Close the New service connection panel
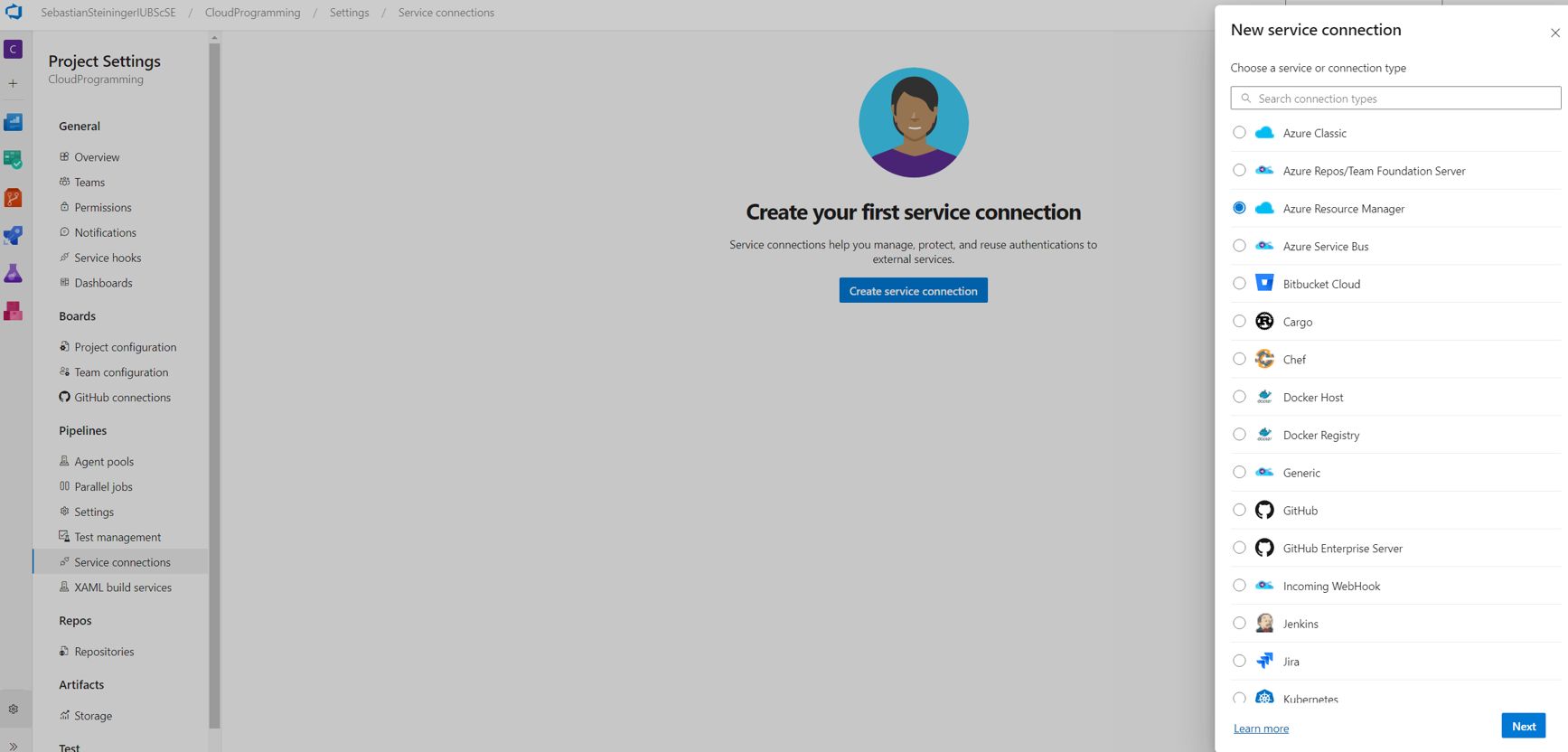The image size is (1568, 752). (1554, 33)
